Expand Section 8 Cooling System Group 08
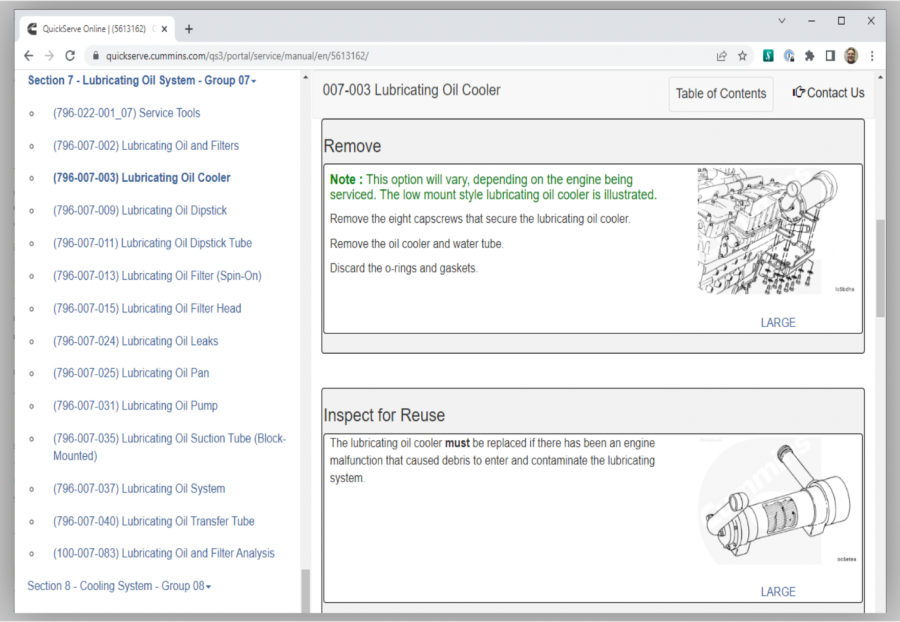The height and width of the screenshot is (622, 900). pyautogui.click(x=119, y=586)
